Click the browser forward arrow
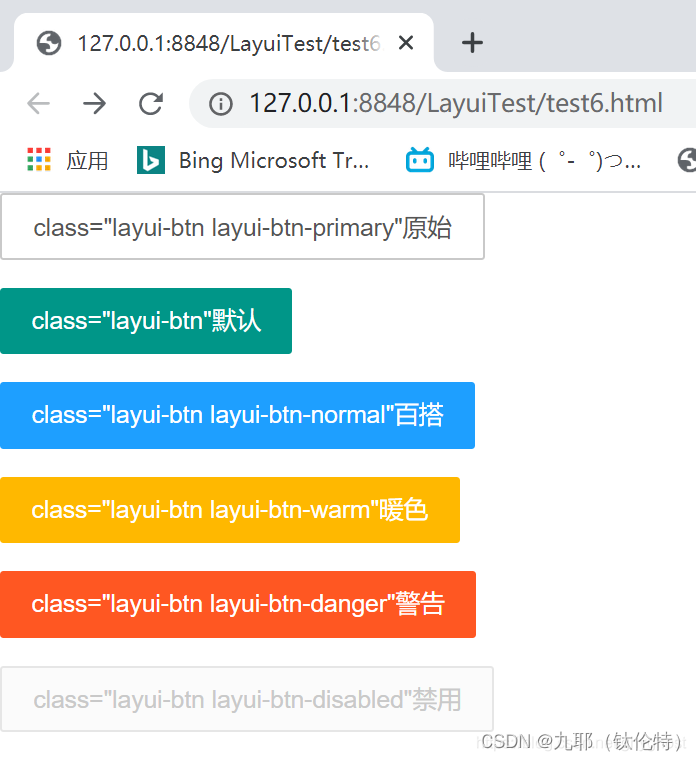The width and height of the screenshot is (696, 761). tap(94, 103)
